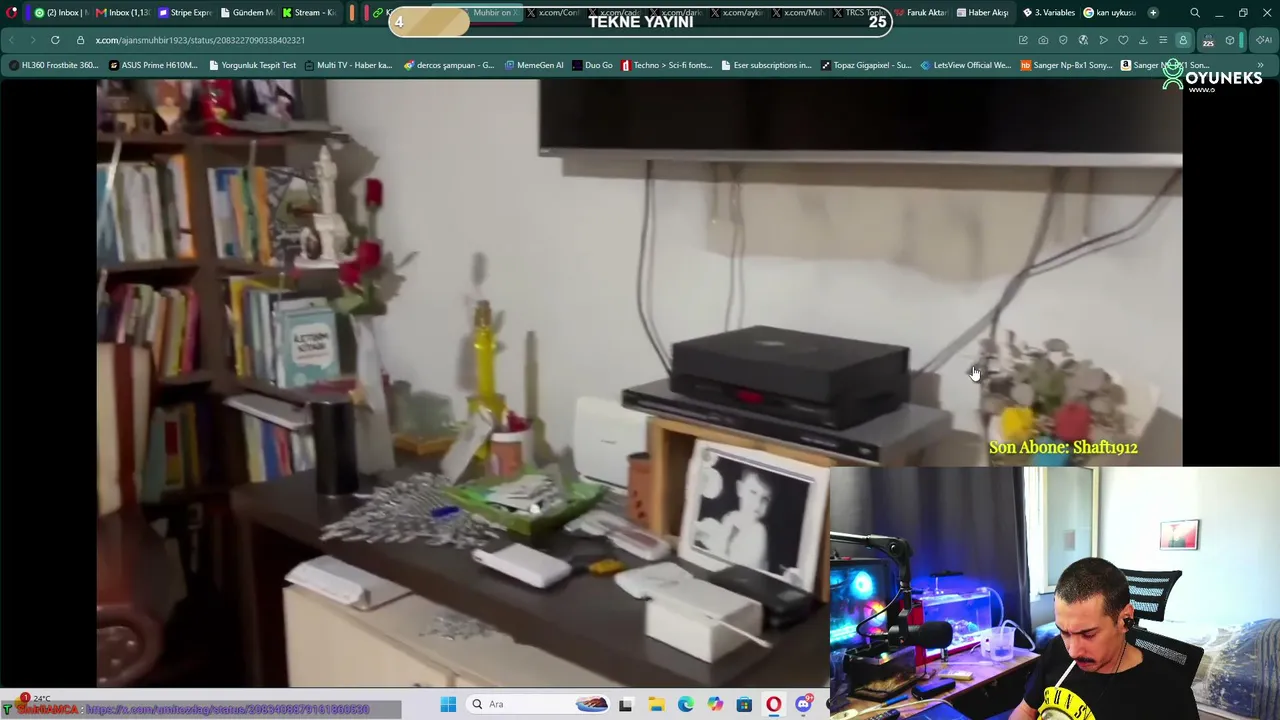
Task: Open the LetsView Official bookmark
Action: (x=965, y=65)
